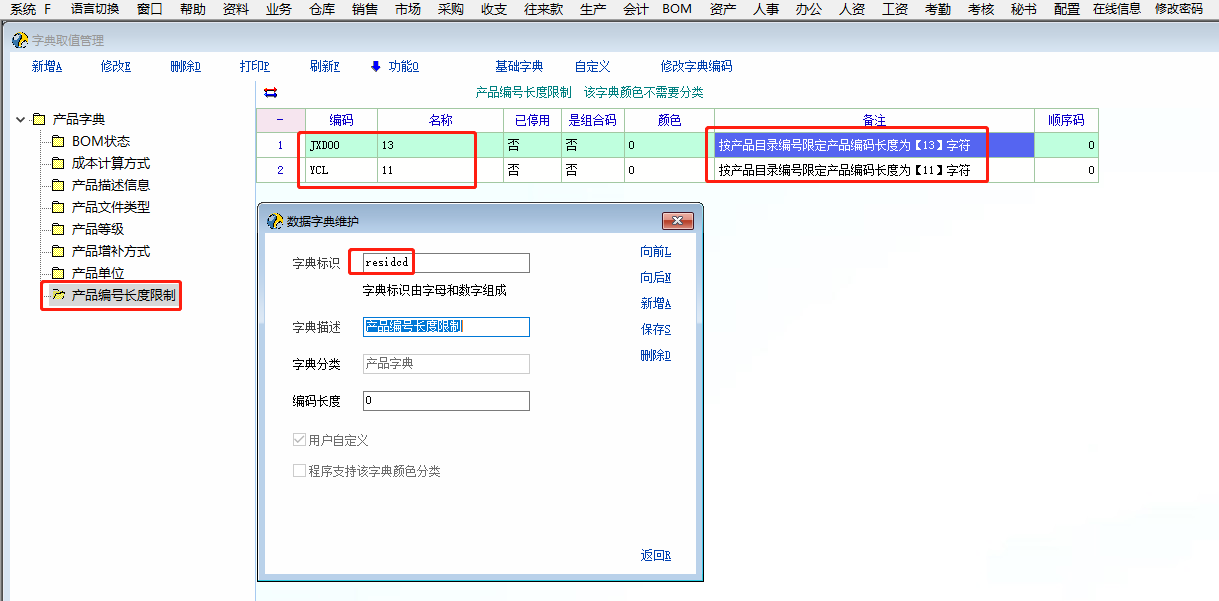
Task: Click the 编码长度 input field
Action: (x=445, y=401)
